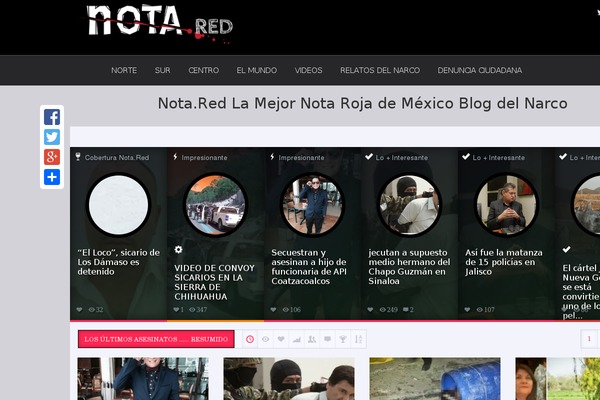Viewport: 600px width, 400px height.
Task: Like the Secuestran y asesinan card
Action: [x=273, y=310]
